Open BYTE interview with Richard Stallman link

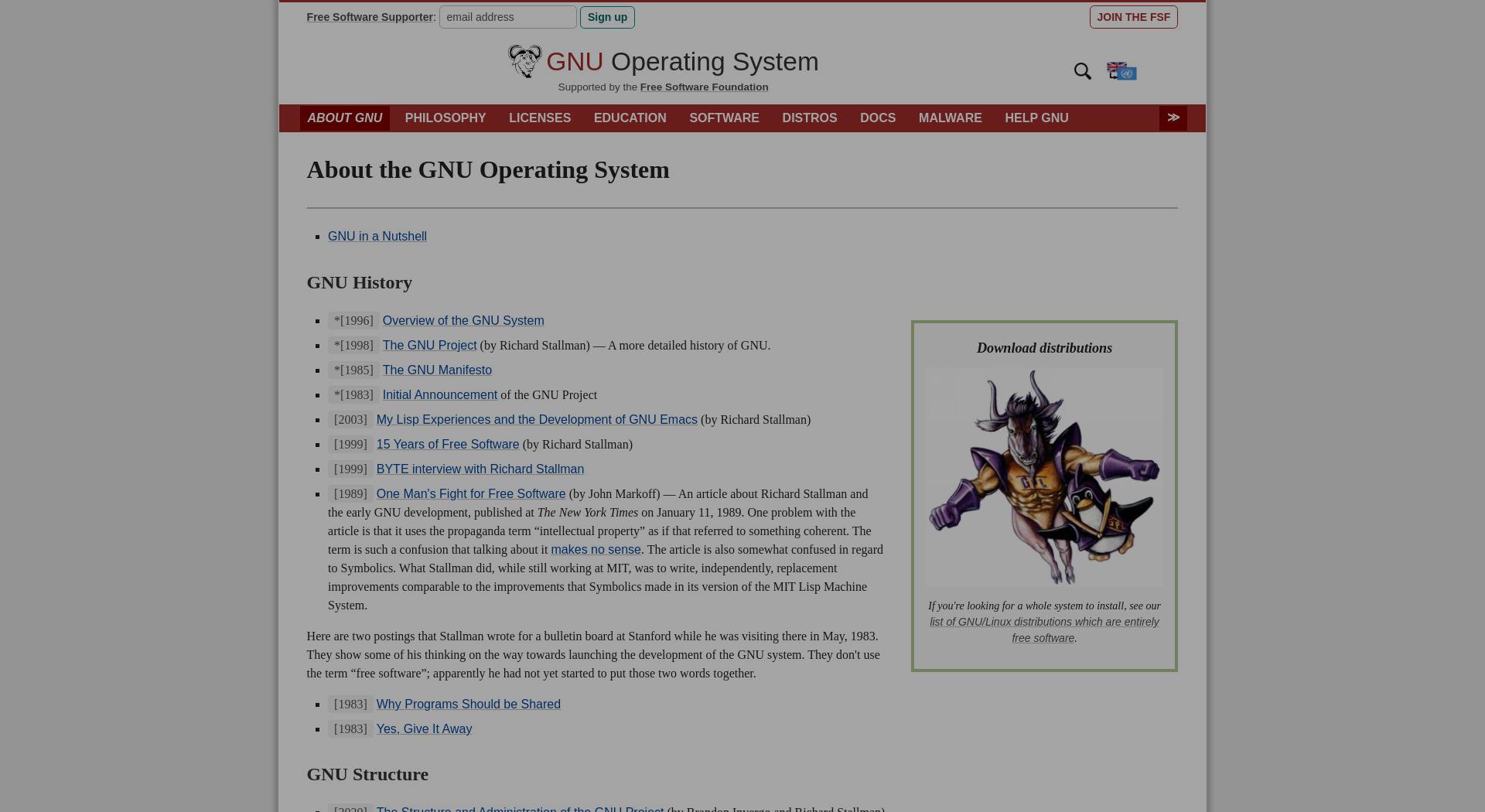pyautogui.click(x=480, y=469)
